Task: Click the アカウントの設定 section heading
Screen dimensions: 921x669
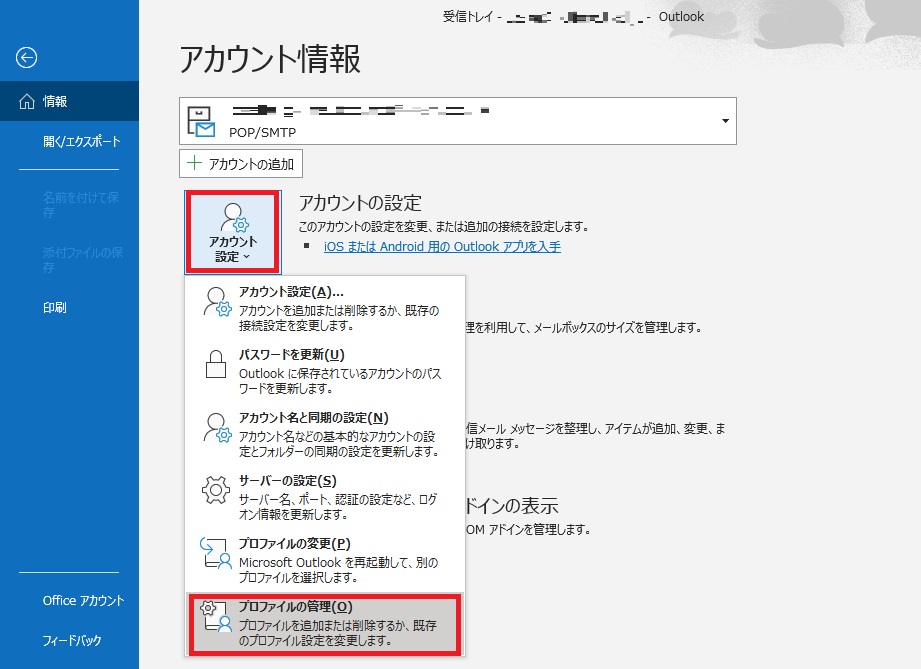Action: coord(360,203)
